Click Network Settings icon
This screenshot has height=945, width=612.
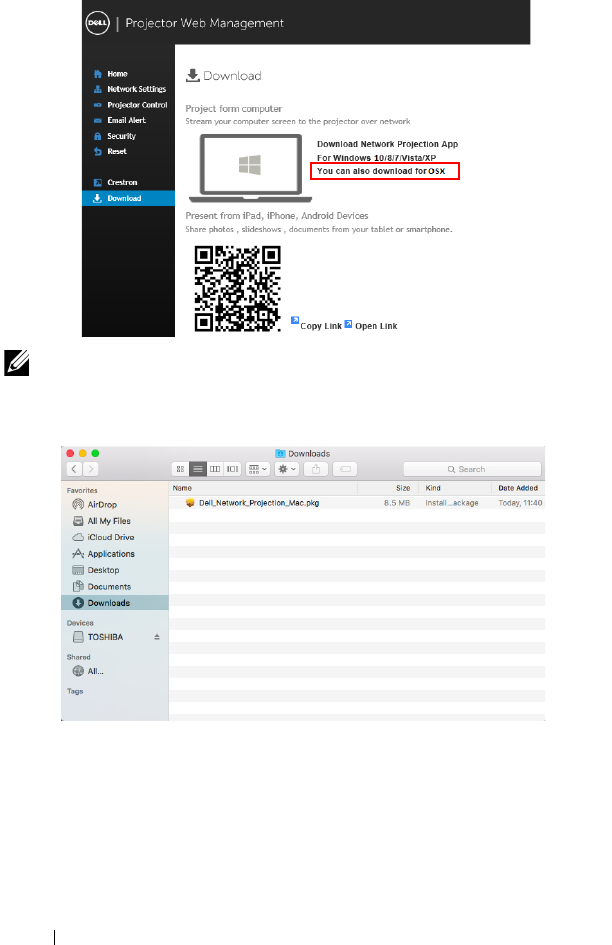point(98,89)
